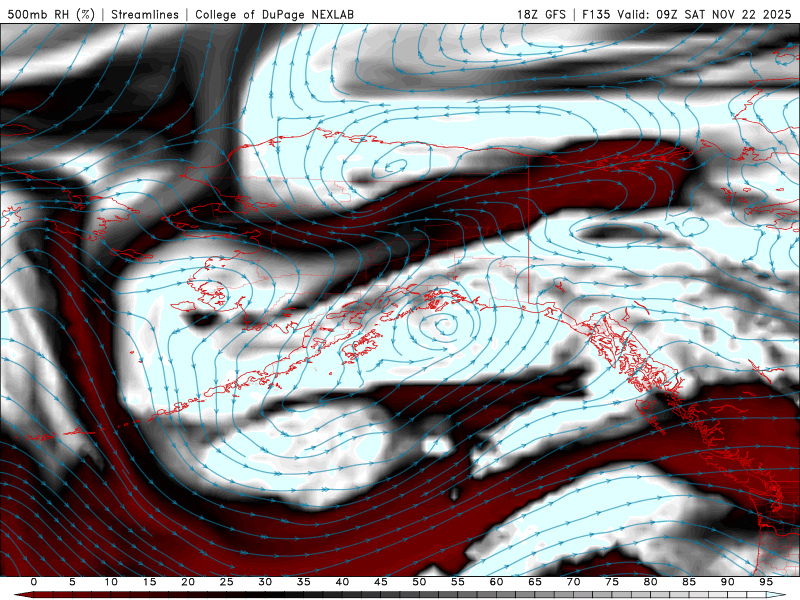Screen dimensions: 800x600
Task: Click the "F135 Valid: 09Z SAT NOV 22 2025" text
Action: [687, 14]
